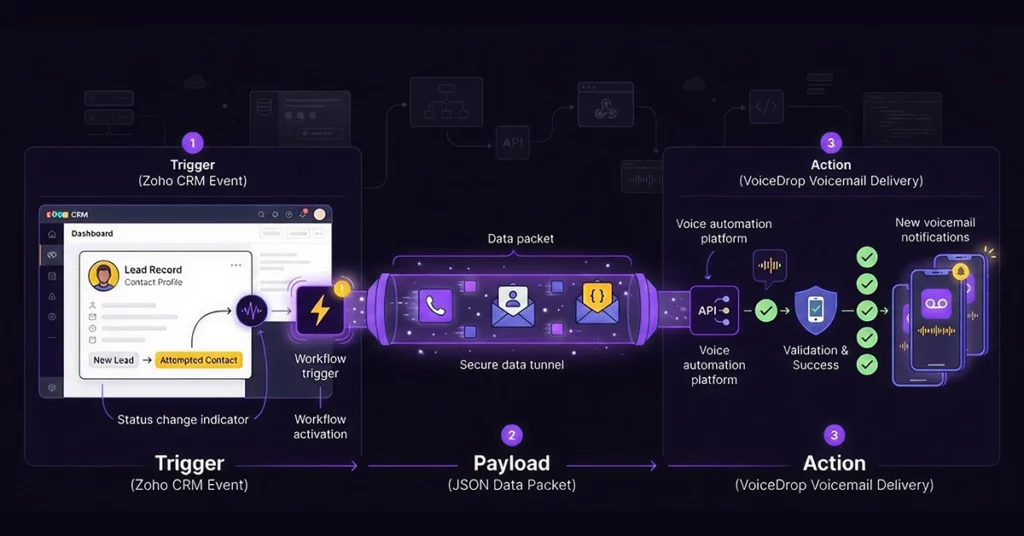Screen dimensions: 1024x536
Task: Click the 'Lead Record' title
Action: 153,270
